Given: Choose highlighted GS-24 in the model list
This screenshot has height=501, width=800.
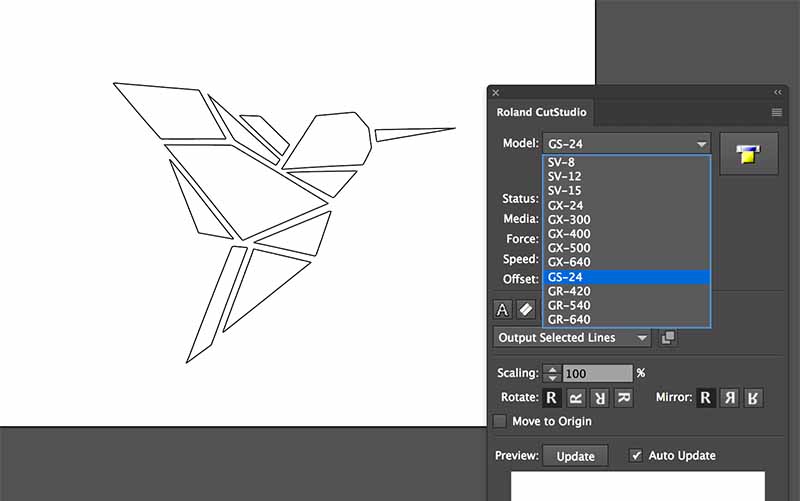Looking at the screenshot, I should tap(627, 277).
